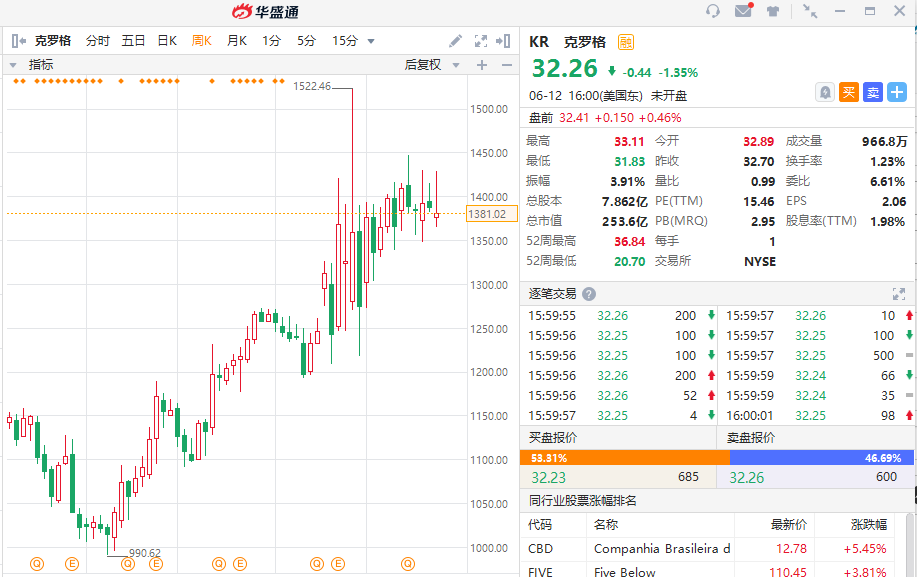Expand the 逐笔交易 panel
This screenshot has width=917, height=577.
[898, 294]
